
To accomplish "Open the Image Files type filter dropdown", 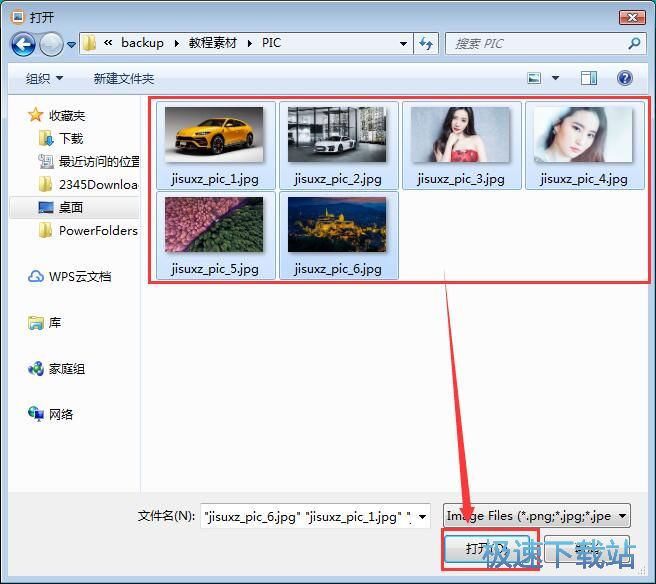I will tap(536, 516).
